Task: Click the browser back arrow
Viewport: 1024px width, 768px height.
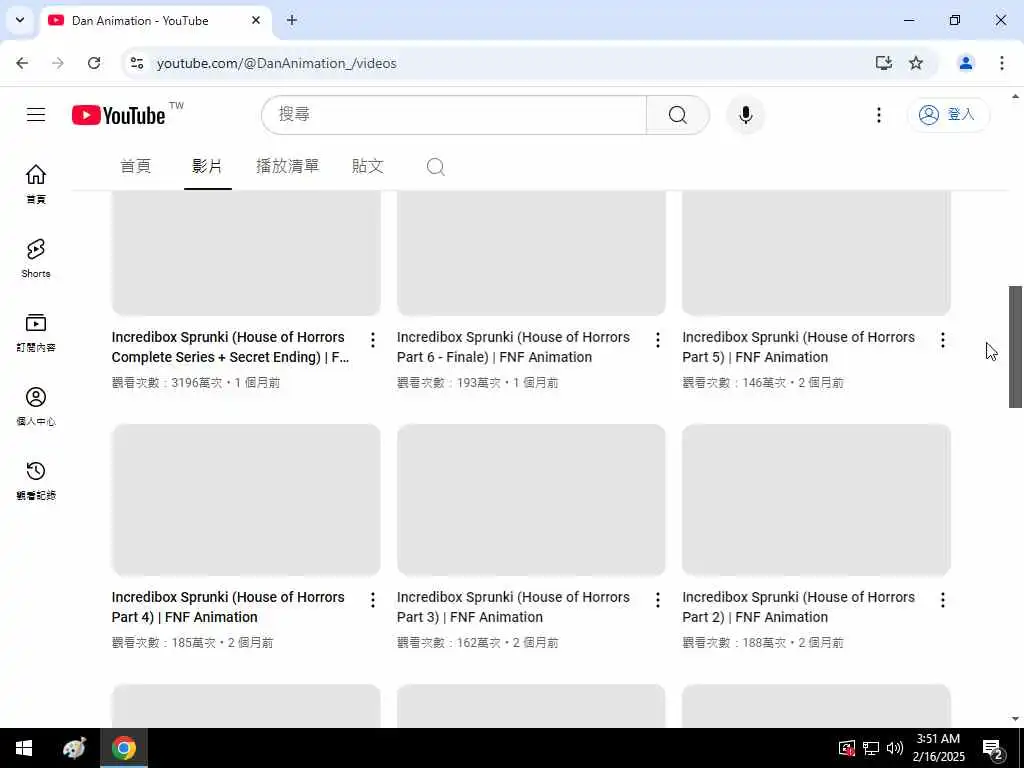Action: [x=22, y=63]
